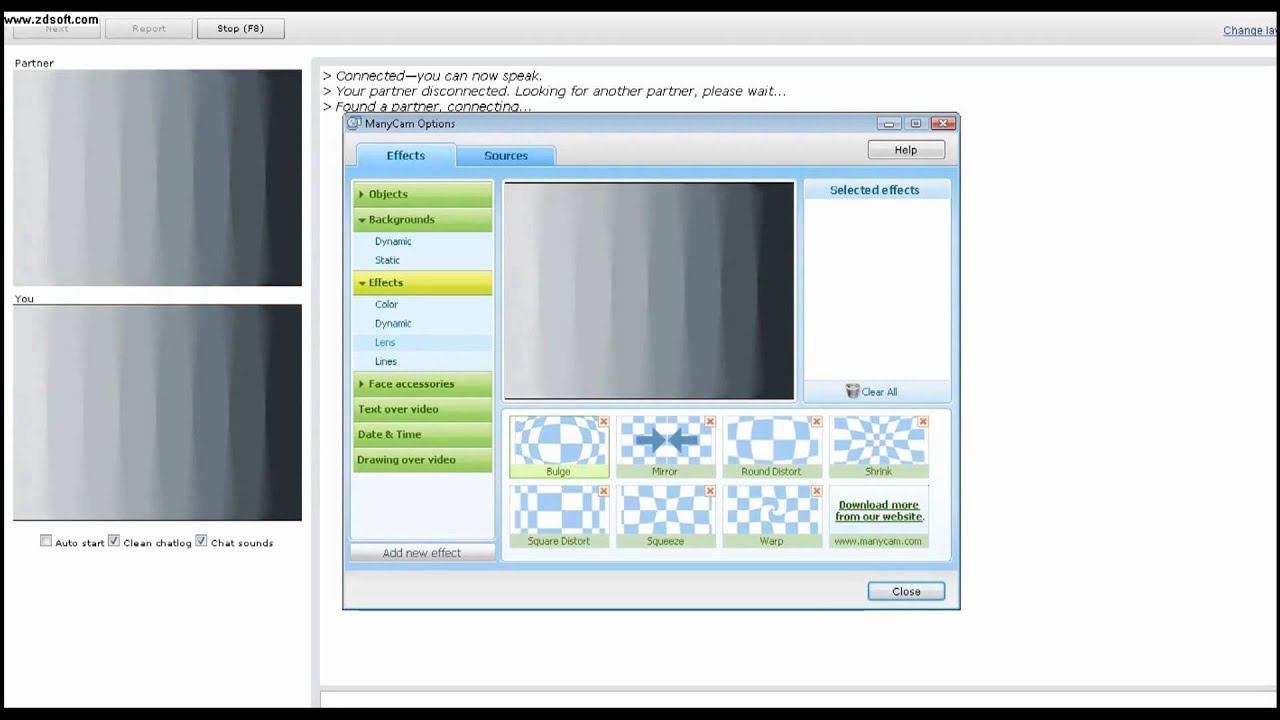Remove Bulge effect with its red X
This screenshot has height=720, width=1280.
click(x=603, y=422)
